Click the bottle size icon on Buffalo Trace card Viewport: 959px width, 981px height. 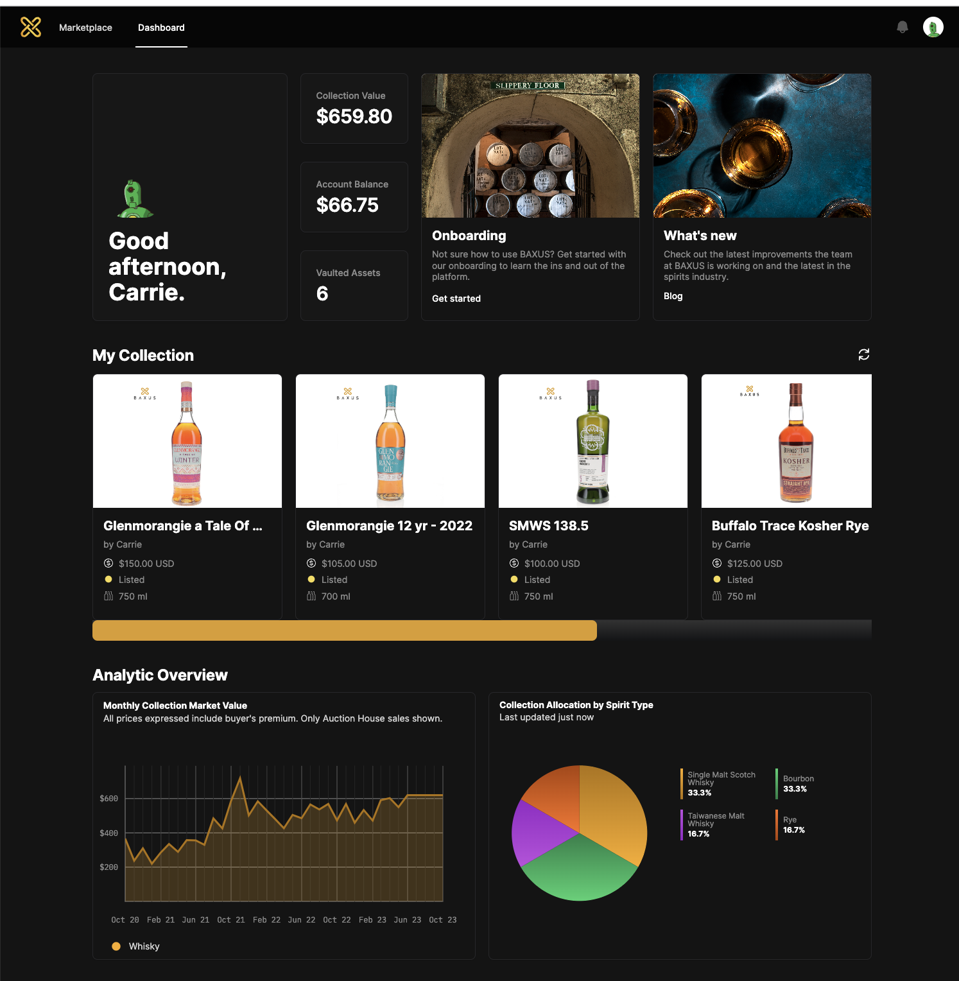pos(717,596)
